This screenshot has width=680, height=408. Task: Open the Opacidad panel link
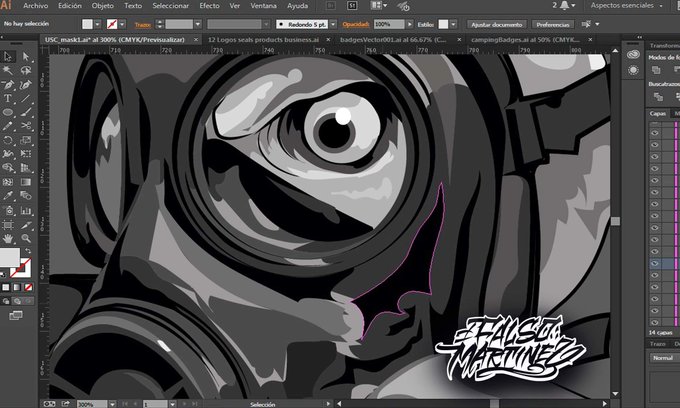tap(356, 24)
